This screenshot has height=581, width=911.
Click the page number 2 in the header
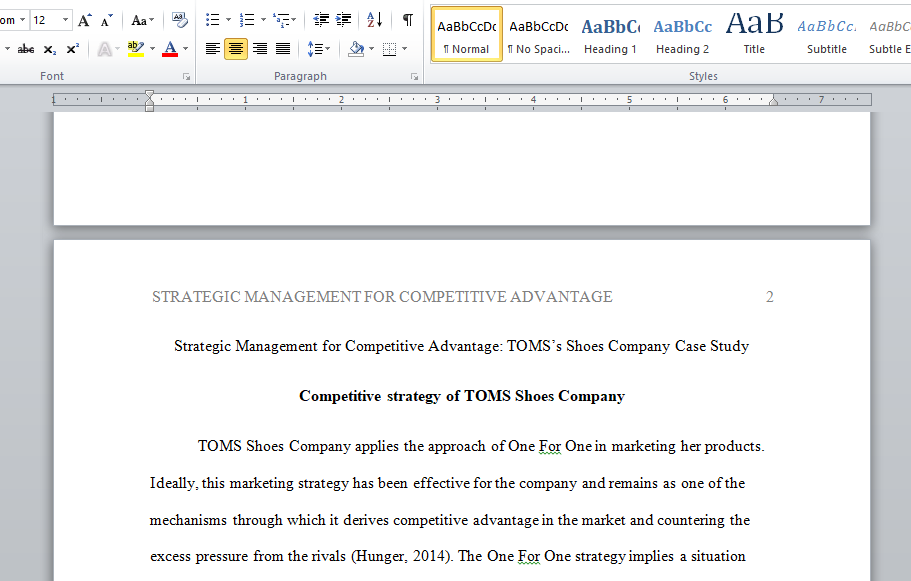[x=770, y=297]
